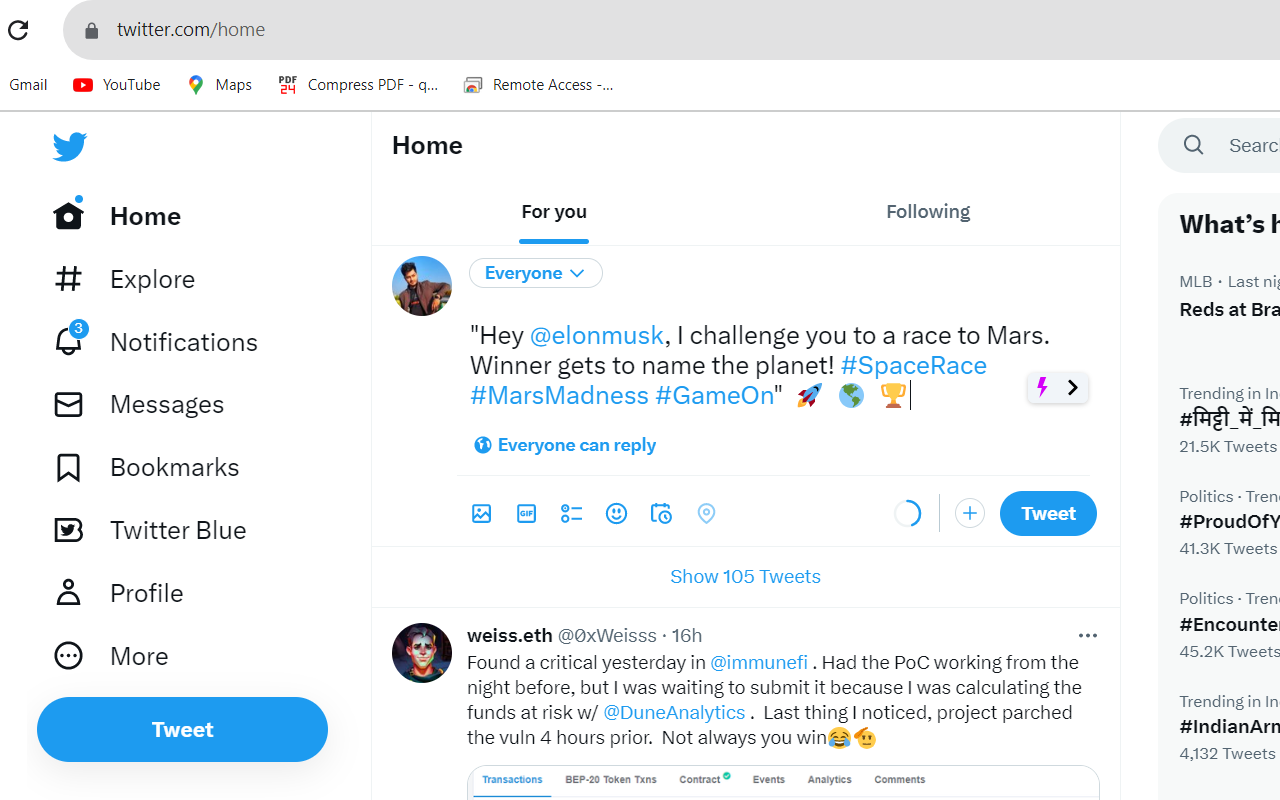
Task: Add another tweet to the thread
Action: click(969, 513)
